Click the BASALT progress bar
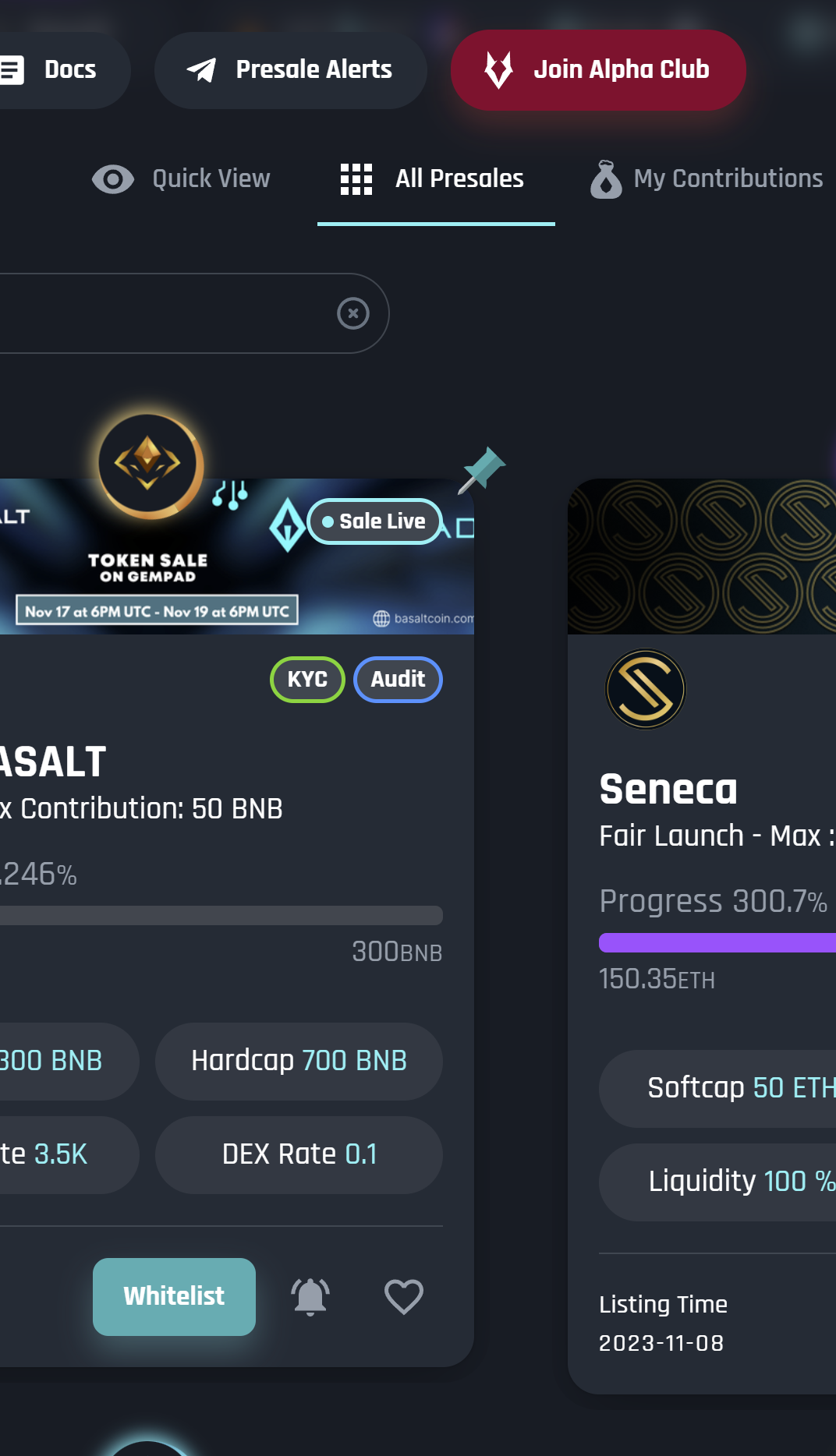 coord(218,915)
